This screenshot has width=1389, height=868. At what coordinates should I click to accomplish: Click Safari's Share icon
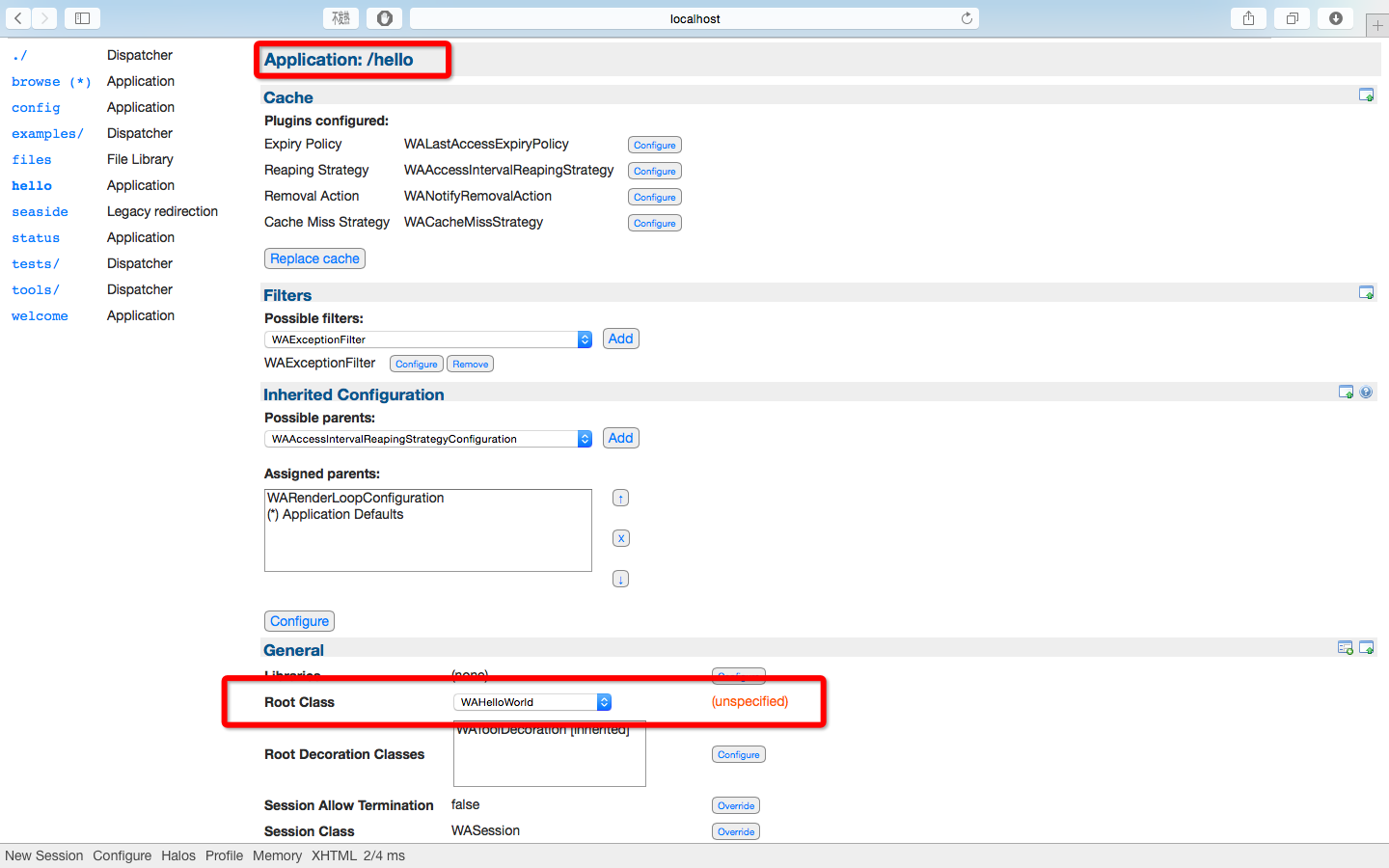(1248, 18)
